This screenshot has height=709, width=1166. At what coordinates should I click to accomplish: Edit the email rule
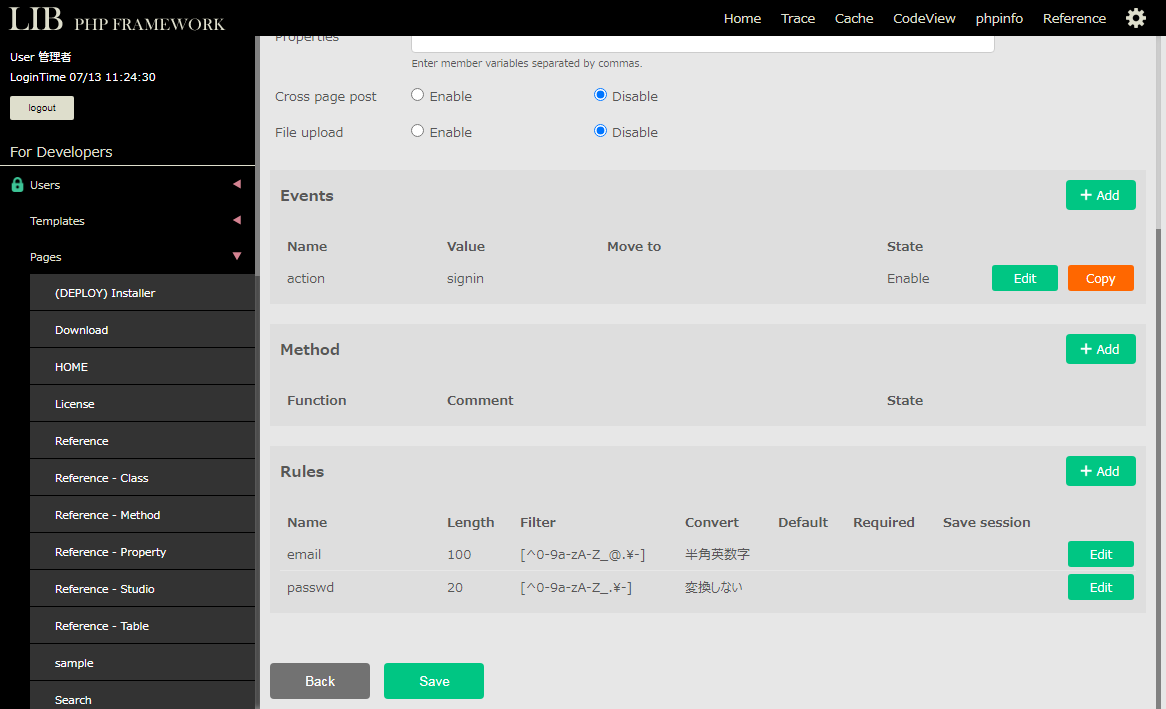[x=1100, y=554]
